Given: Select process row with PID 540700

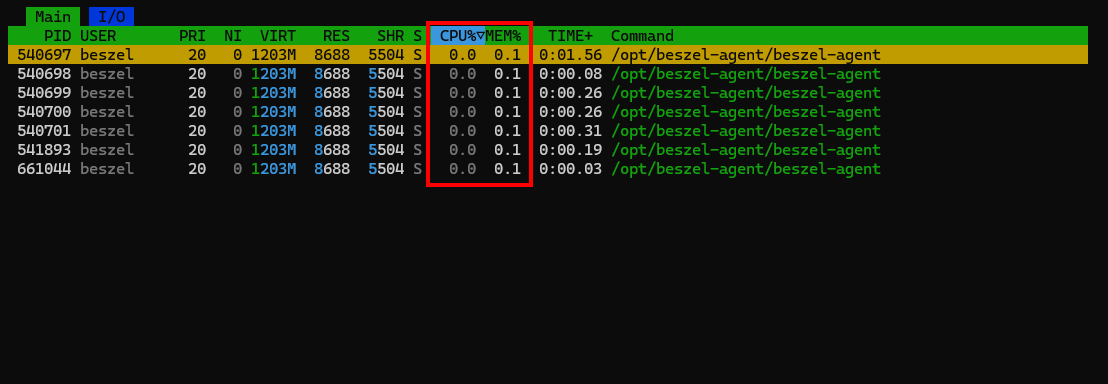Looking at the screenshot, I should tap(548, 112).
